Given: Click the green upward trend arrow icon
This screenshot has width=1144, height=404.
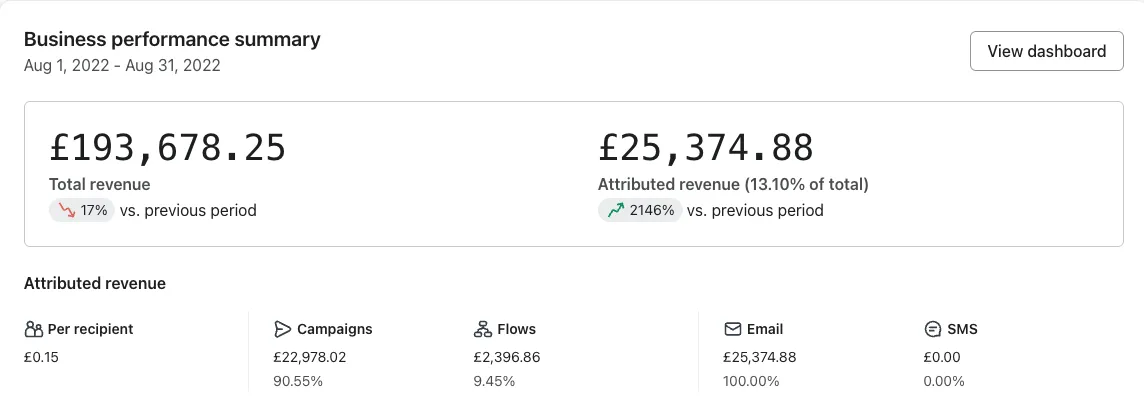Looking at the screenshot, I should click(x=616, y=211).
